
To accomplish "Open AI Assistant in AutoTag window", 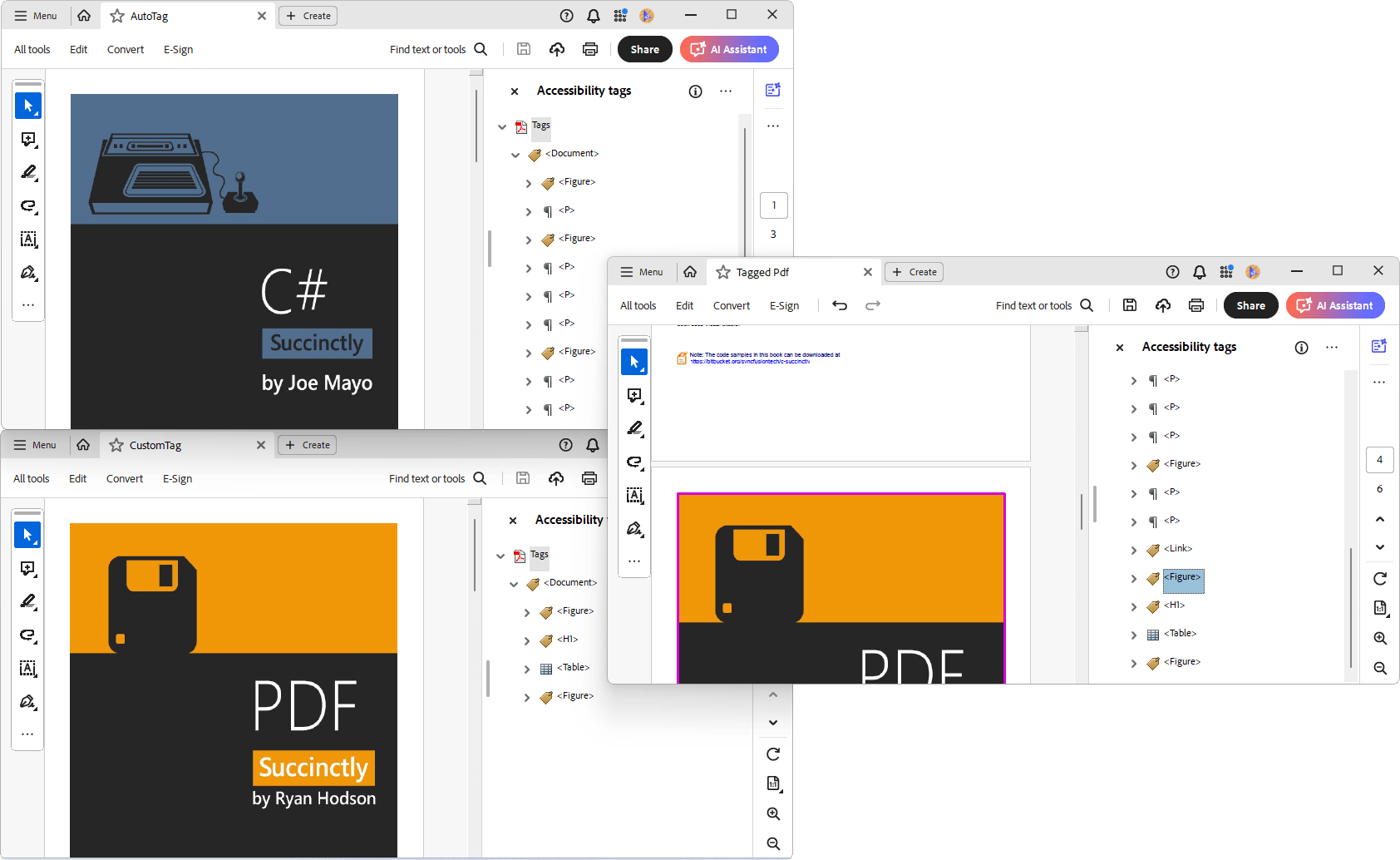I will pyautogui.click(x=729, y=49).
